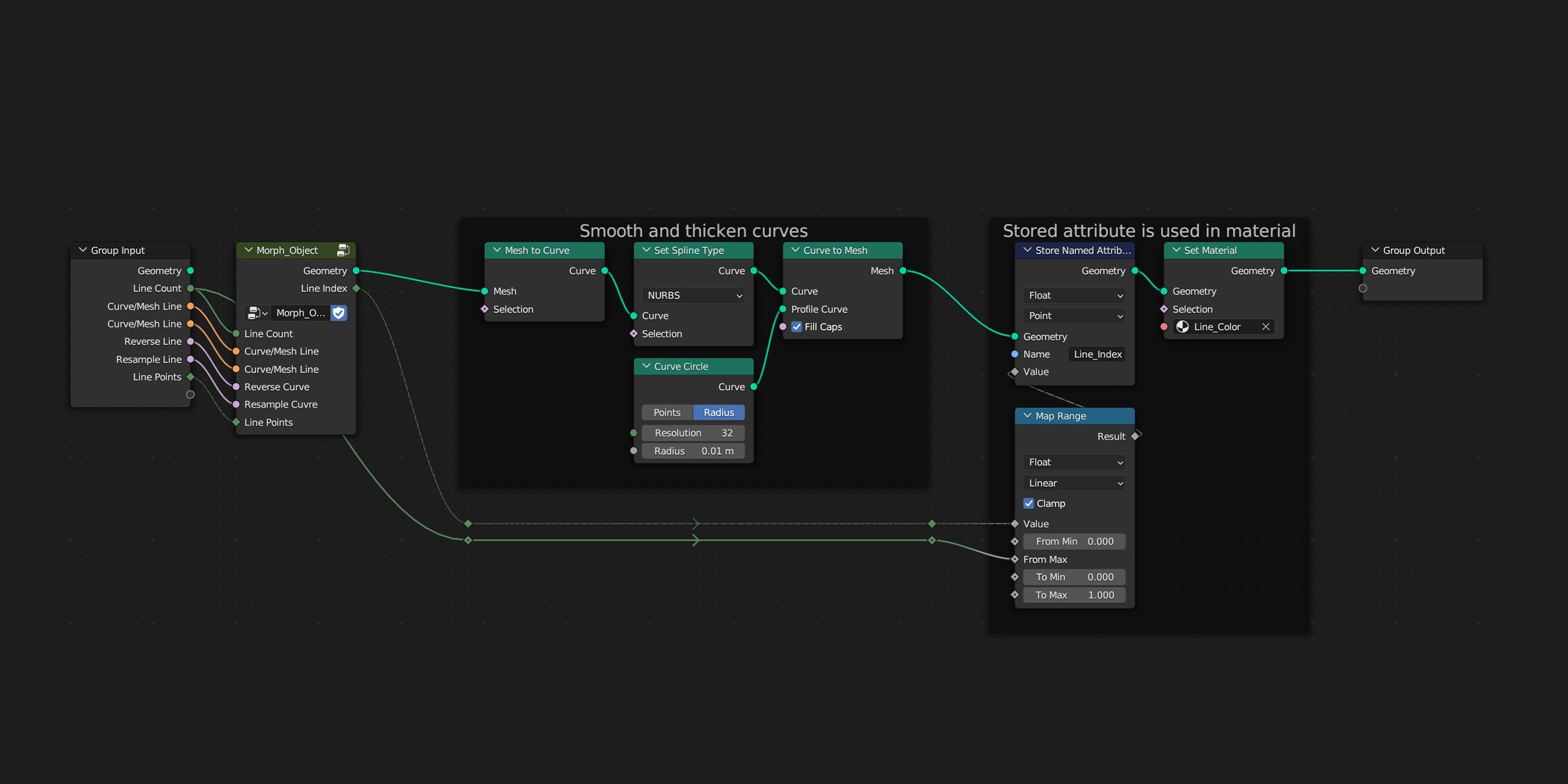Open the Float data type dropdown in Store Named Attribute
This screenshot has height=784, width=1568.
pyautogui.click(x=1075, y=295)
